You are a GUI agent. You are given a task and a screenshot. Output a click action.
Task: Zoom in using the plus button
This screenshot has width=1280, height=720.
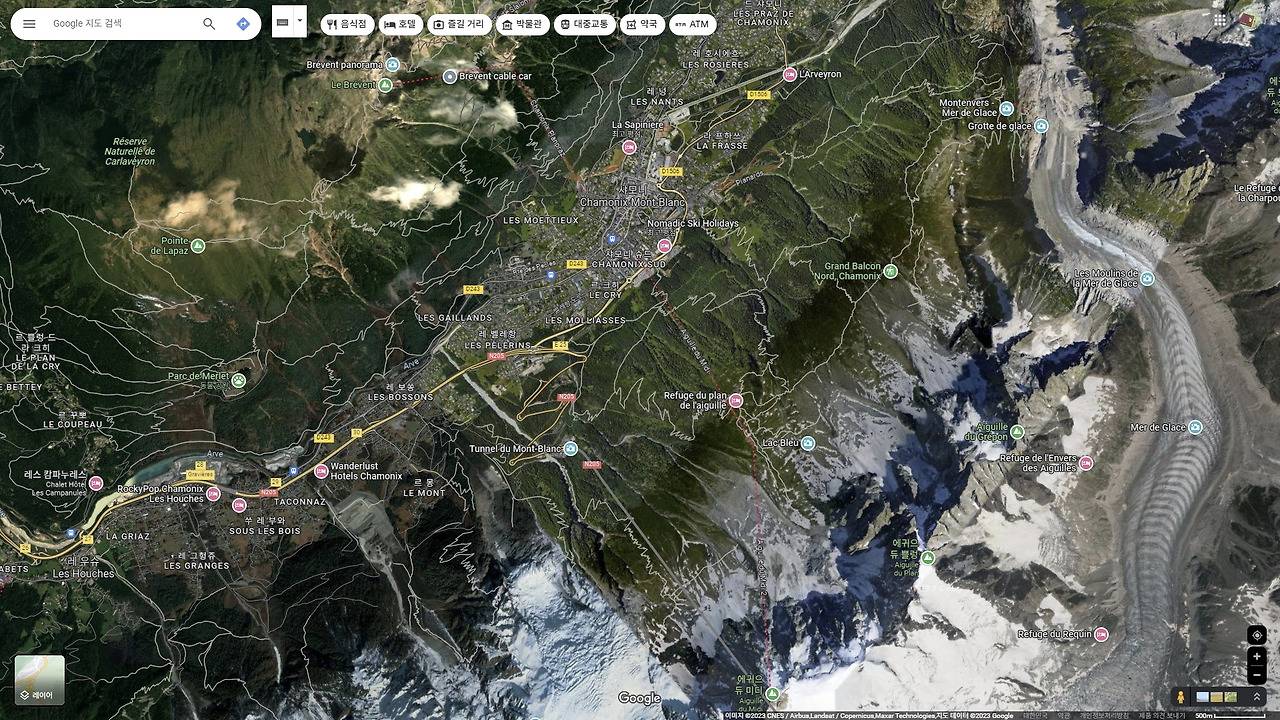[1256, 656]
